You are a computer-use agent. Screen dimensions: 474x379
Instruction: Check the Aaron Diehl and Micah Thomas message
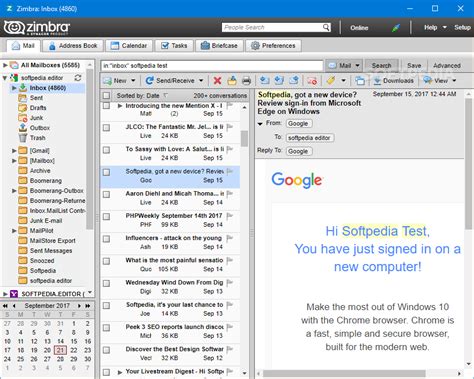(106, 194)
